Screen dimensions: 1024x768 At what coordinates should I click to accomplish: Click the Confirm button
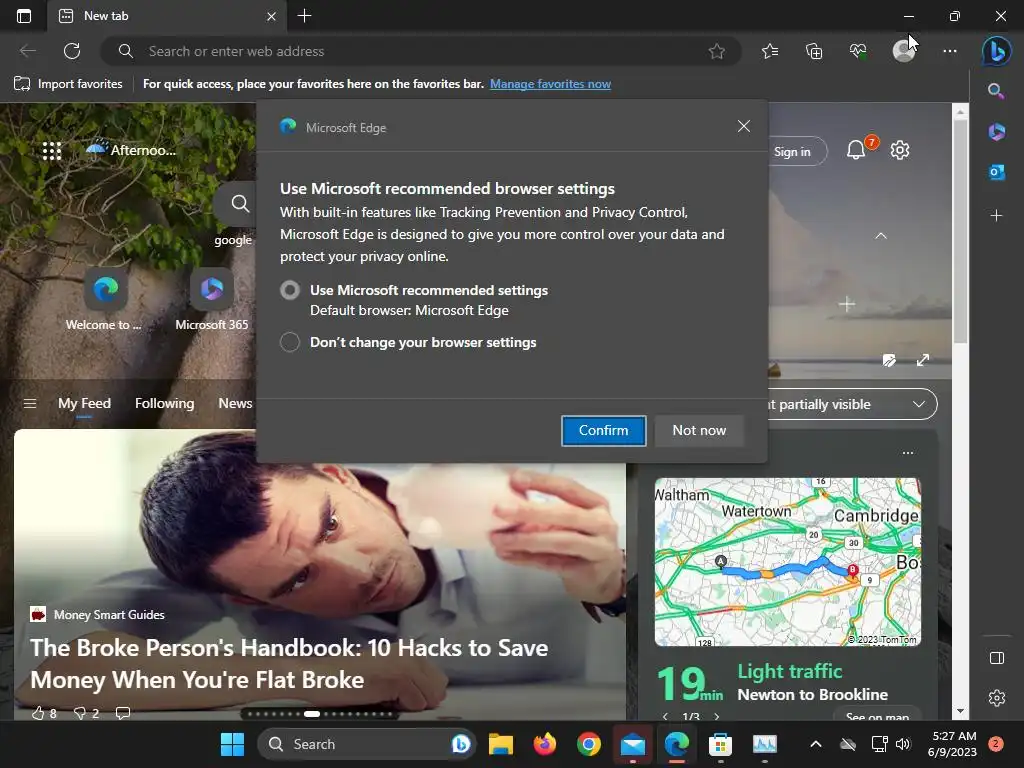(x=603, y=430)
